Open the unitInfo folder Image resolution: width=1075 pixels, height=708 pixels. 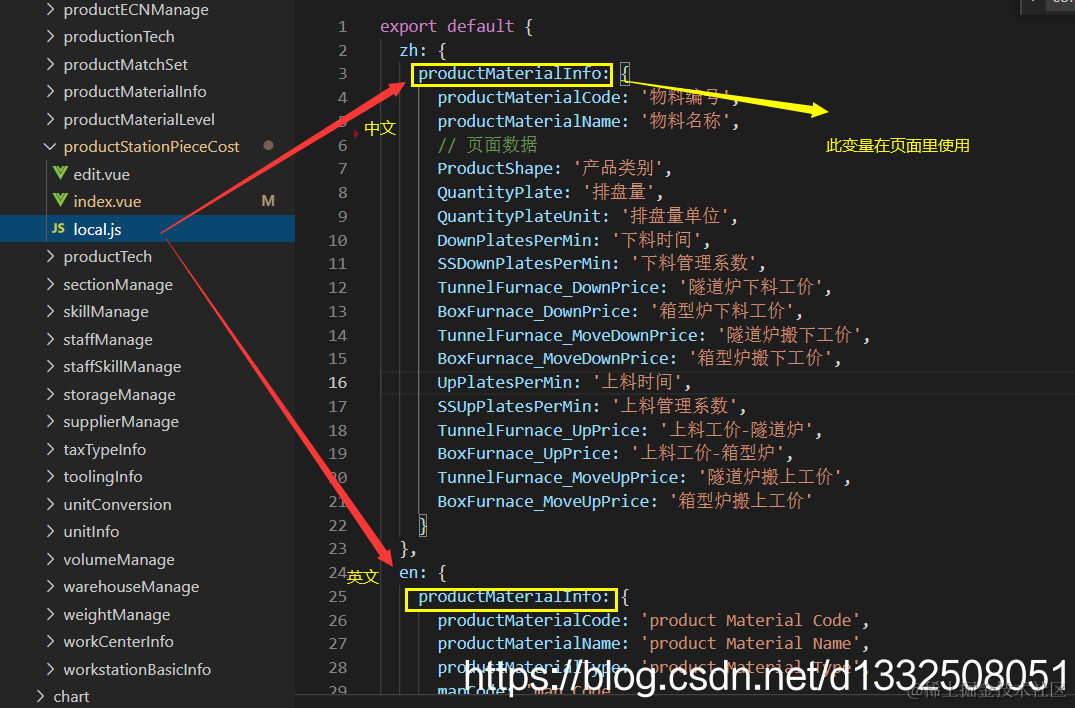click(x=91, y=531)
